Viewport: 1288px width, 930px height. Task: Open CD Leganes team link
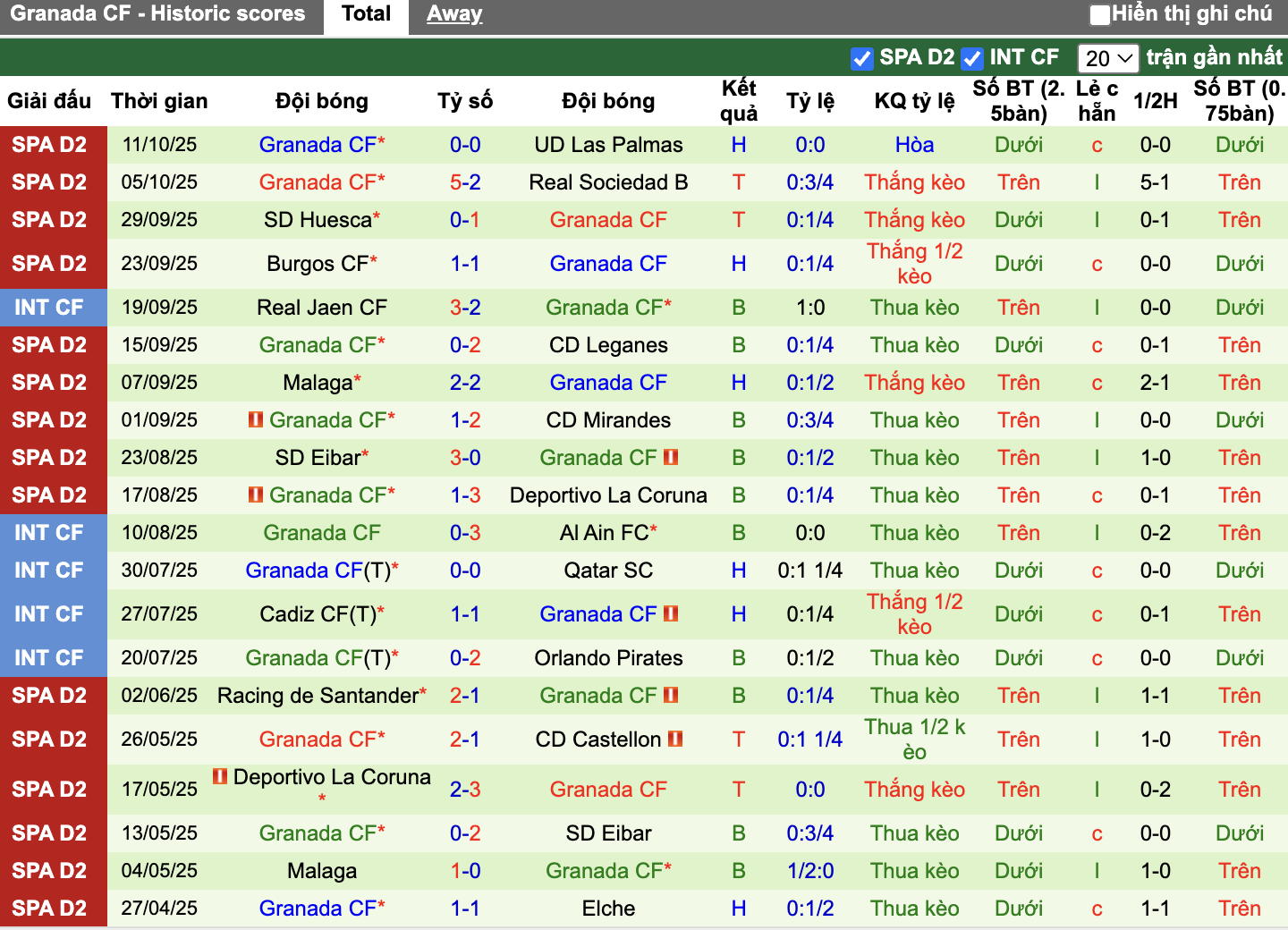[608, 345]
